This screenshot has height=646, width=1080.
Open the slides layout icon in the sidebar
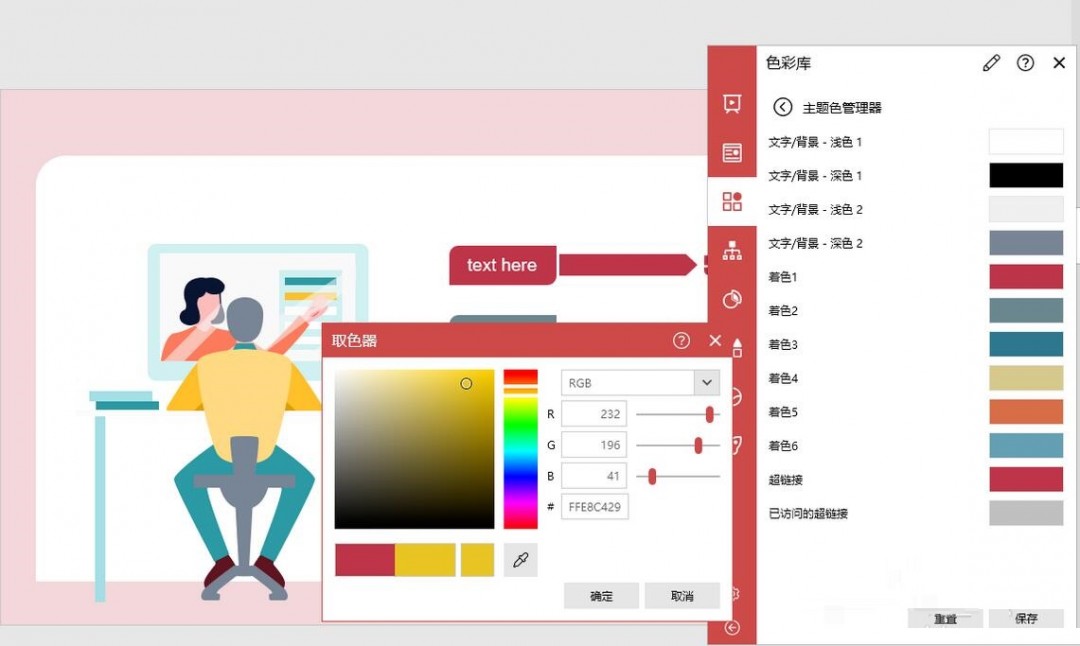click(x=732, y=152)
